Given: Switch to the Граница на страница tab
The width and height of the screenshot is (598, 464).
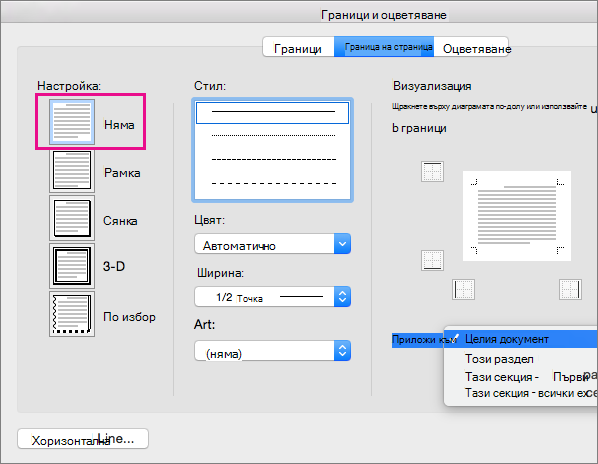Looking at the screenshot, I should point(384,47).
